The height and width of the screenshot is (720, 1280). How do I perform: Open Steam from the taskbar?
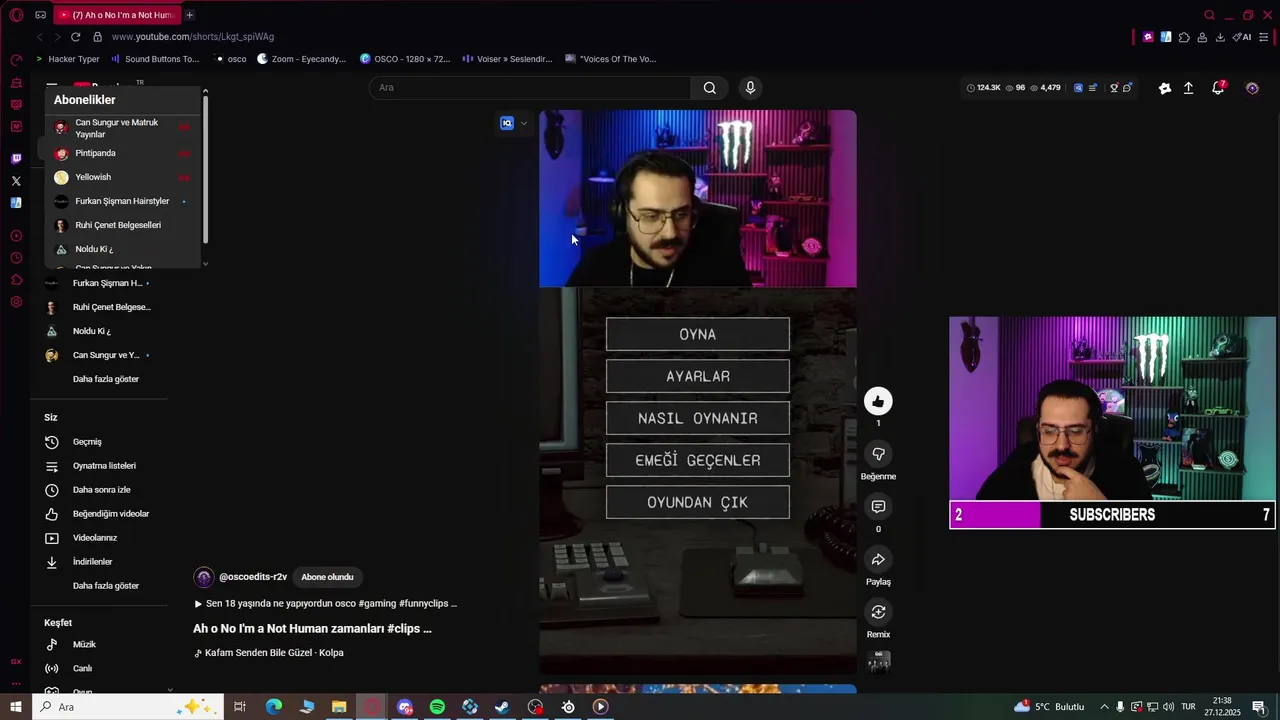pyautogui.click(x=502, y=707)
